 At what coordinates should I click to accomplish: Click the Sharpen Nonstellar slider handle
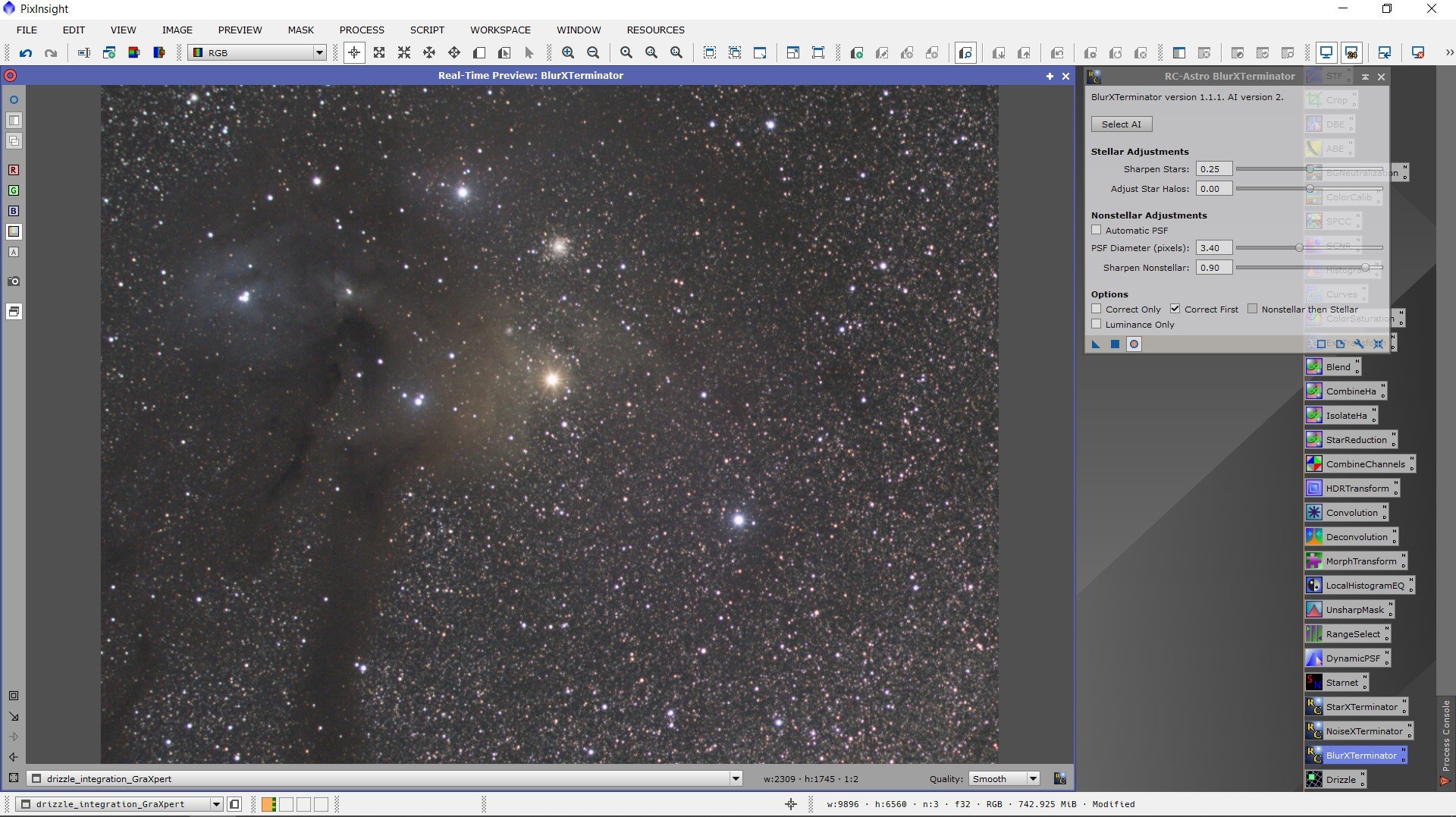click(x=1365, y=267)
